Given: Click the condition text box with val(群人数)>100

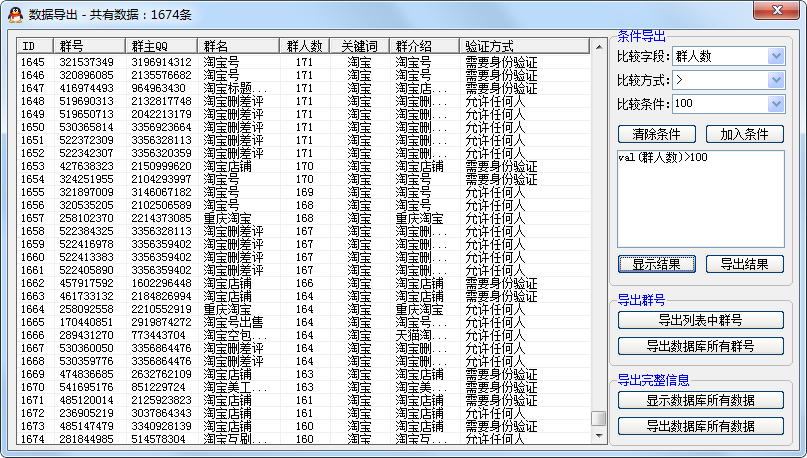Looking at the screenshot, I should coord(700,200).
